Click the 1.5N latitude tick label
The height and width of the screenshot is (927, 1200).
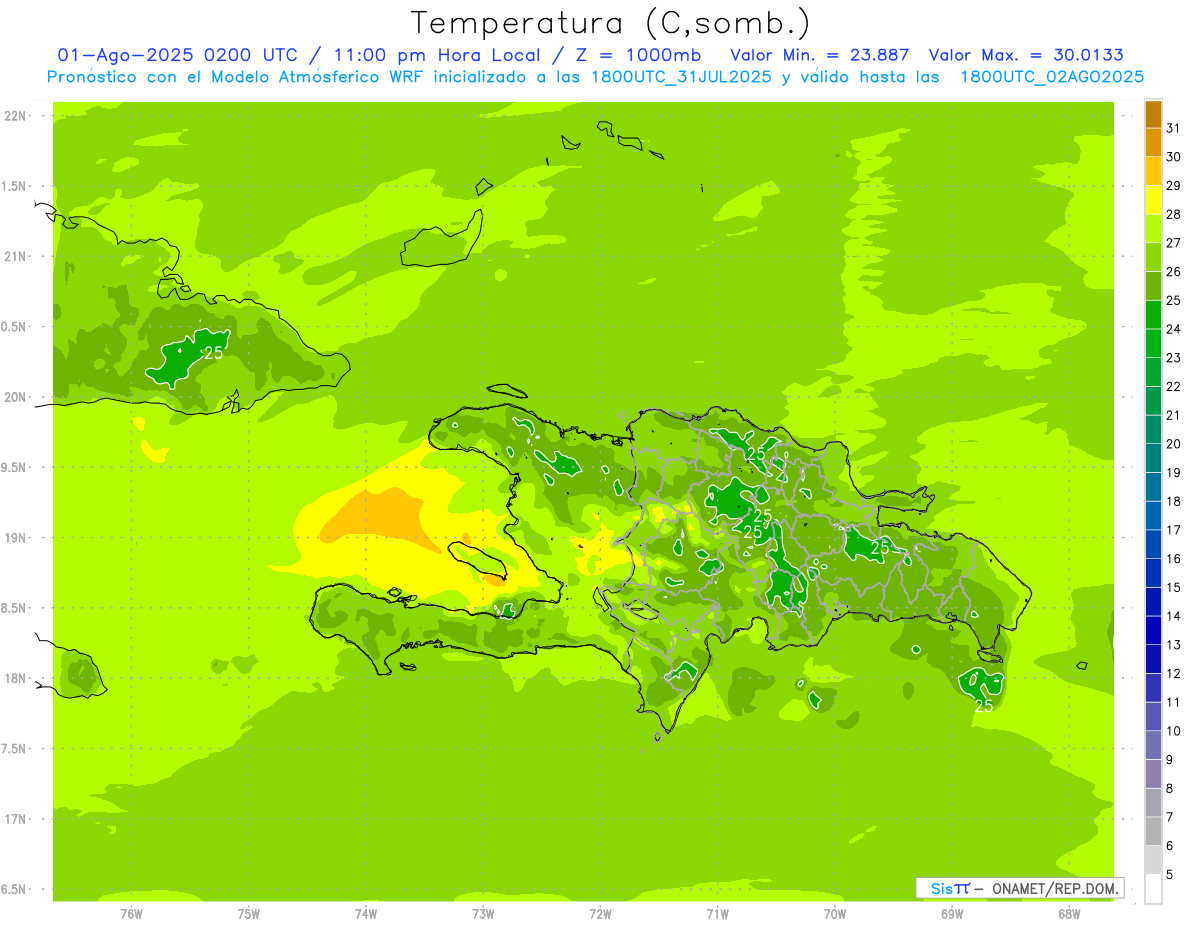click(x=14, y=187)
